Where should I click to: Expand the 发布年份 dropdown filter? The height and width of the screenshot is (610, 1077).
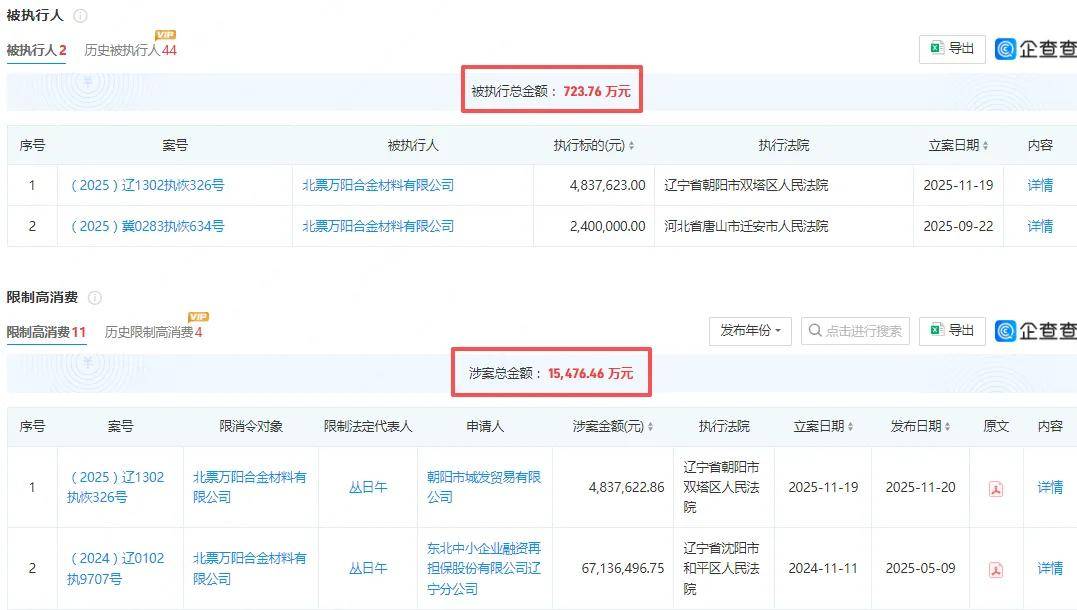click(x=751, y=331)
